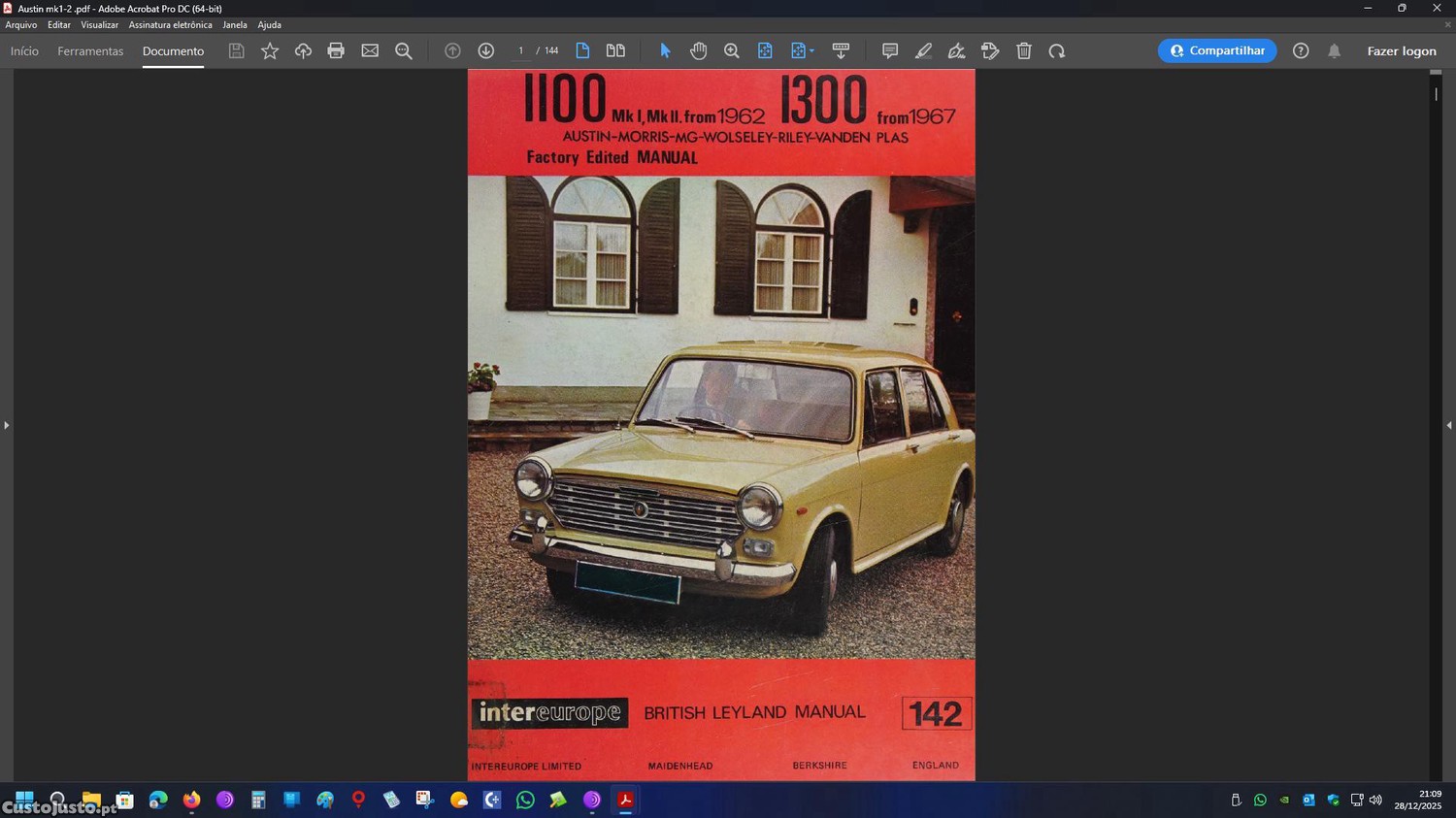Delete page using trash can icon

pyautogui.click(x=1023, y=51)
